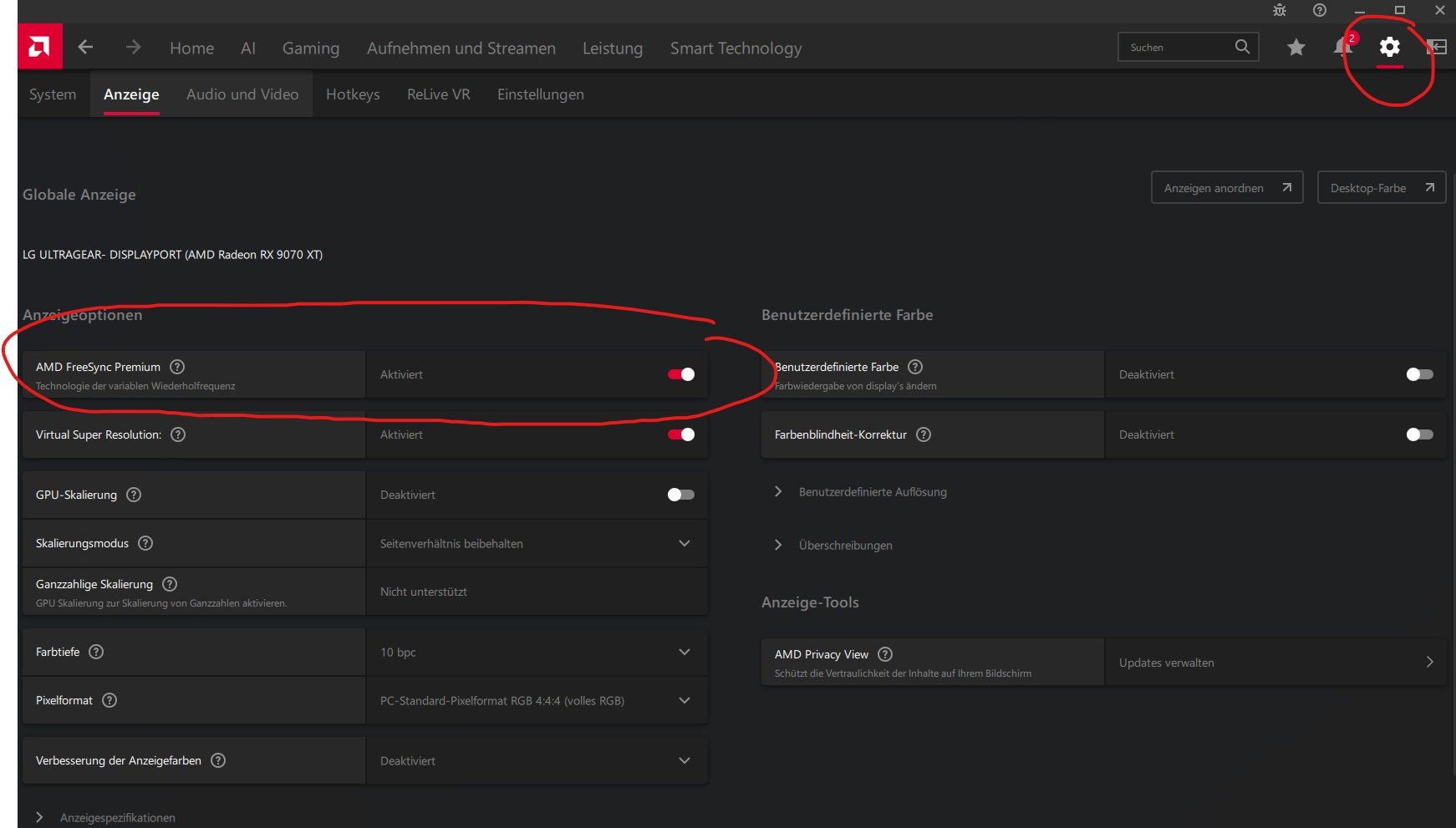Screen dimensions: 1456x828
Task: Show help for Verbesserung der Anzeigefarben
Action: pyautogui.click(x=218, y=760)
